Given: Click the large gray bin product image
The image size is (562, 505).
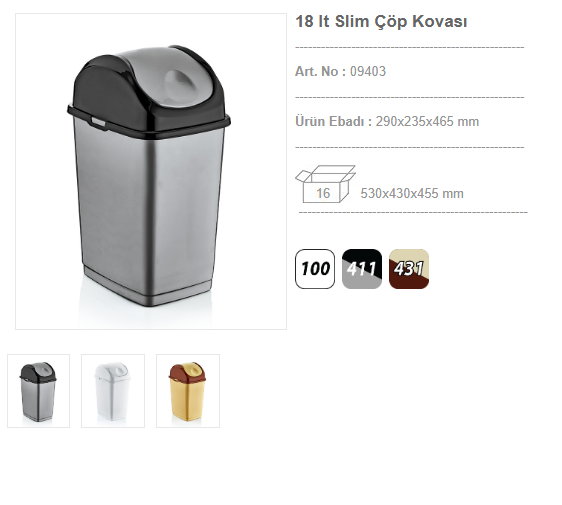Looking at the screenshot, I should point(151,171).
